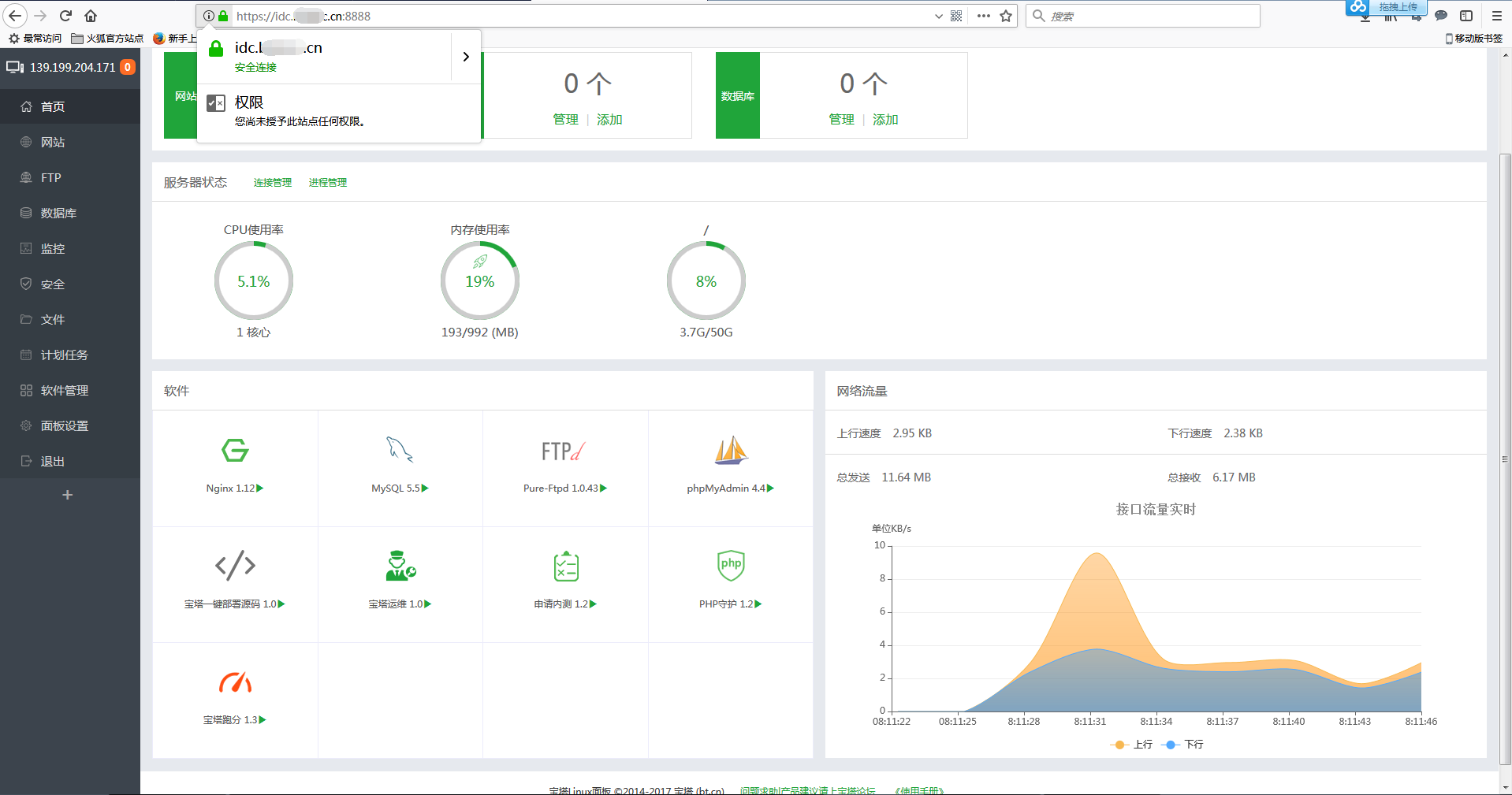Open the phpMyAdmin sailboat icon
This screenshot has height=795, width=1512.
click(731, 450)
